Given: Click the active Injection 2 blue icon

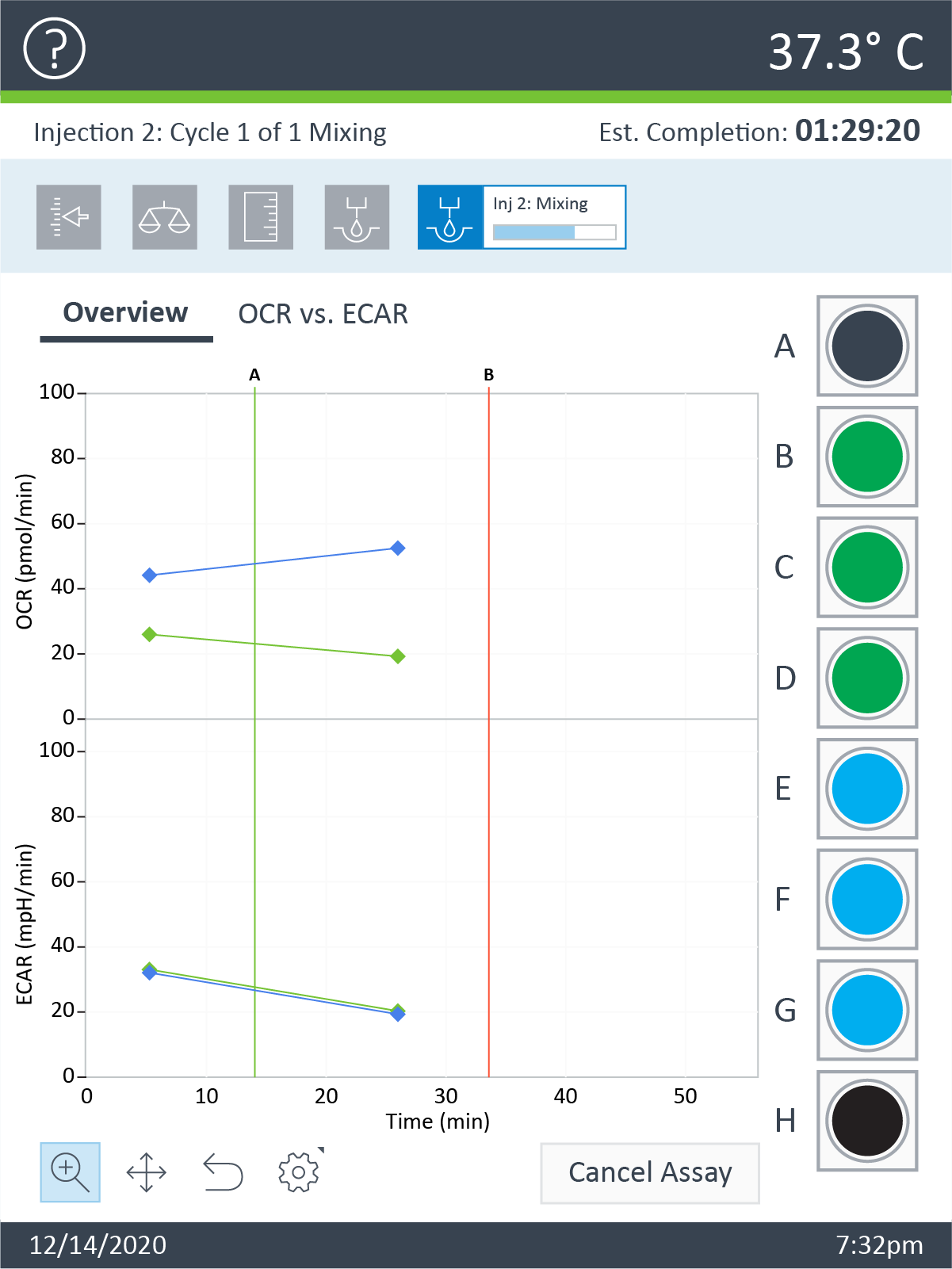Looking at the screenshot, I should pos(450,217).
